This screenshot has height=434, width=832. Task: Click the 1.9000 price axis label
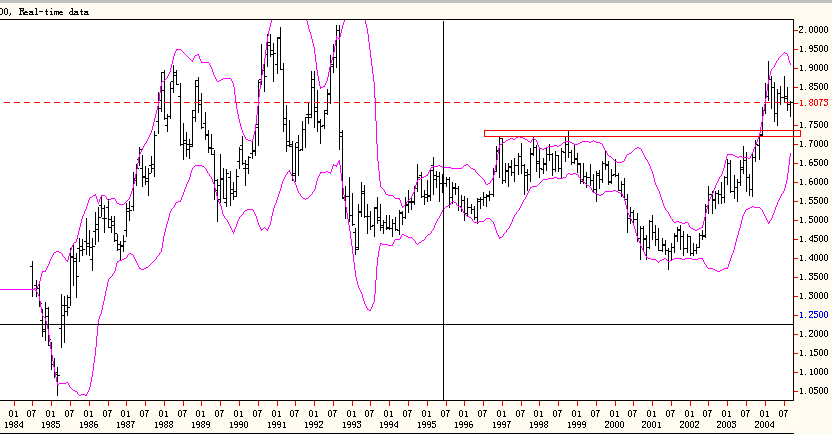coord(813,68)
